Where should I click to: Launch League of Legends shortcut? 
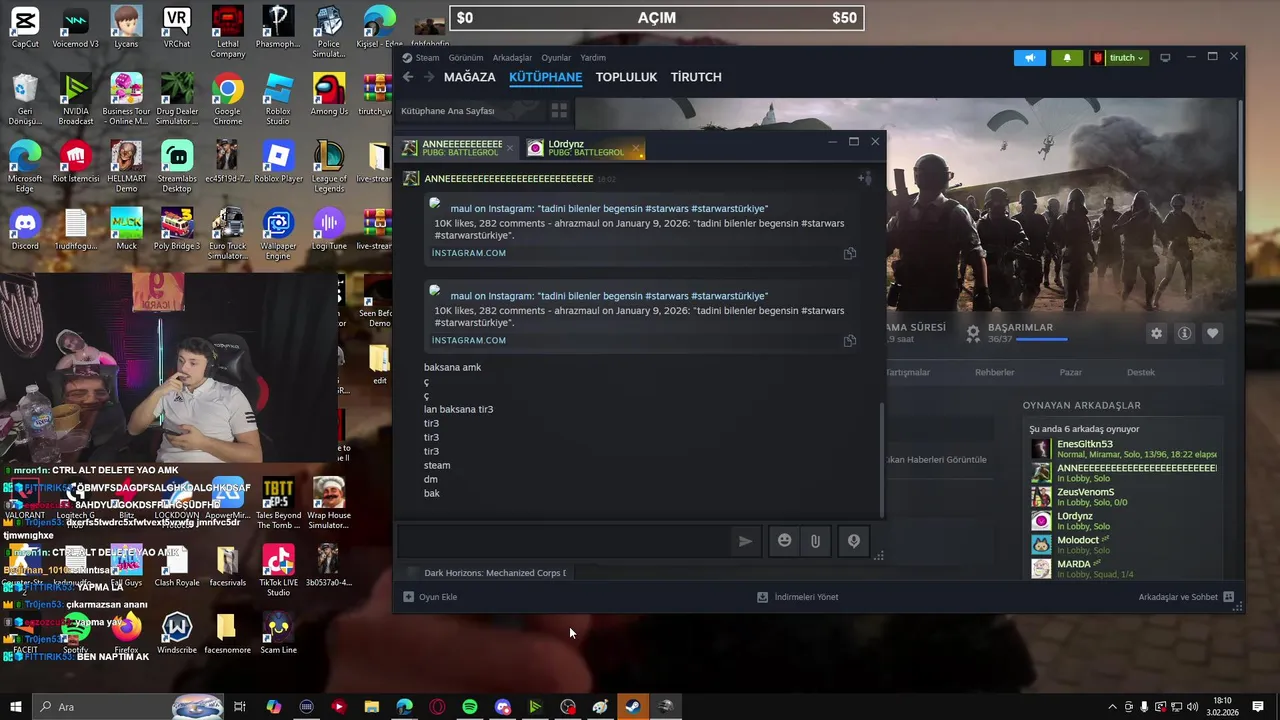pyautogui.click(x=329, y=166)
